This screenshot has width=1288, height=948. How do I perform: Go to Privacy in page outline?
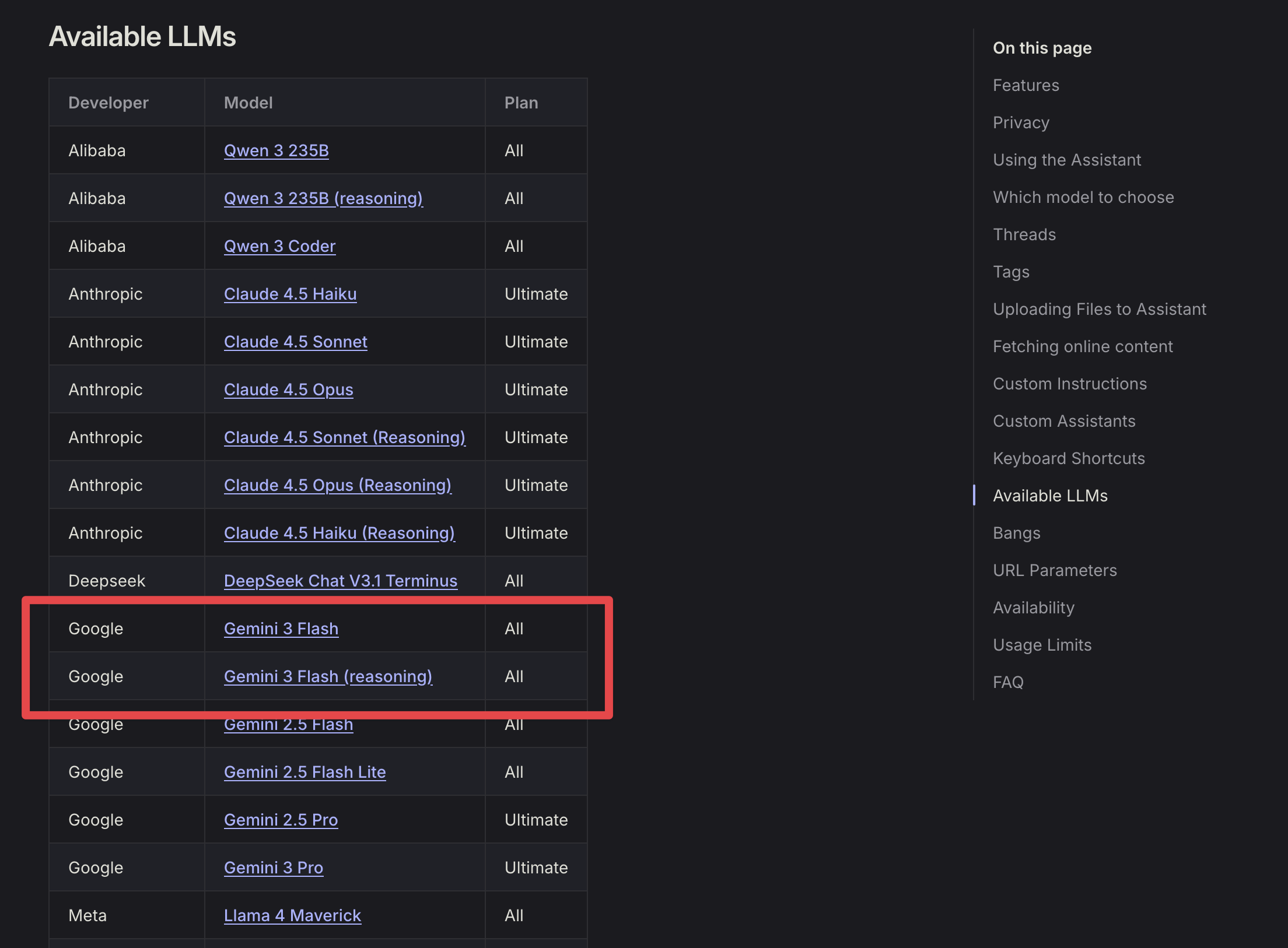click(x=1021, y=122)
